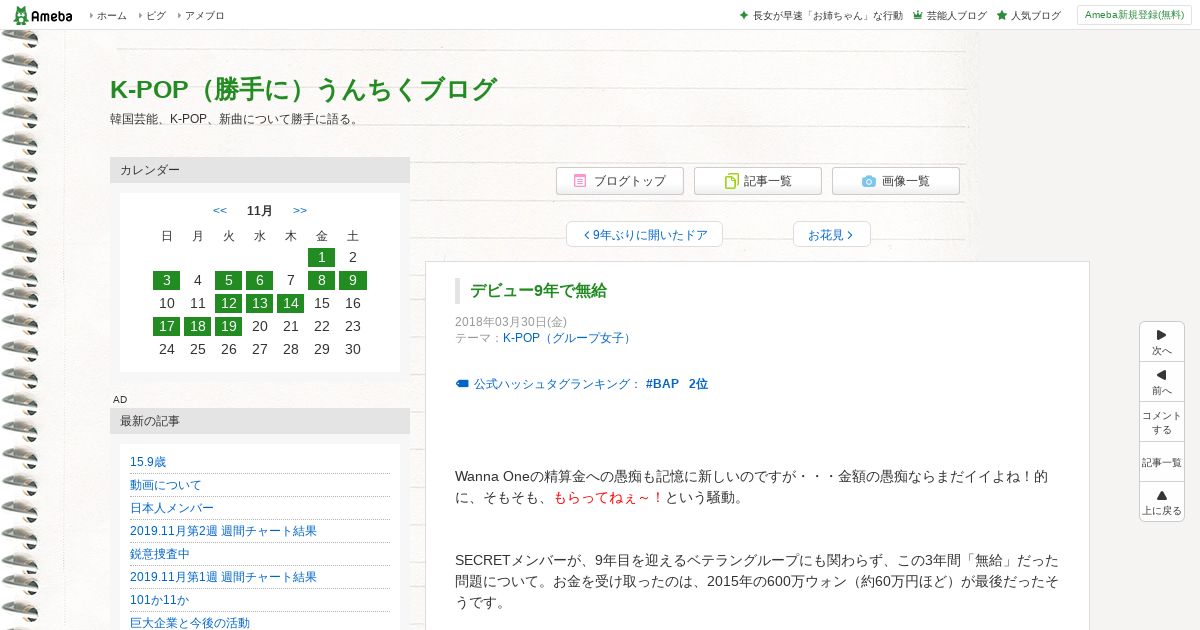Select November 13 in calendar
Viewport: 1200px width, 630px height.
coord(260,303)
